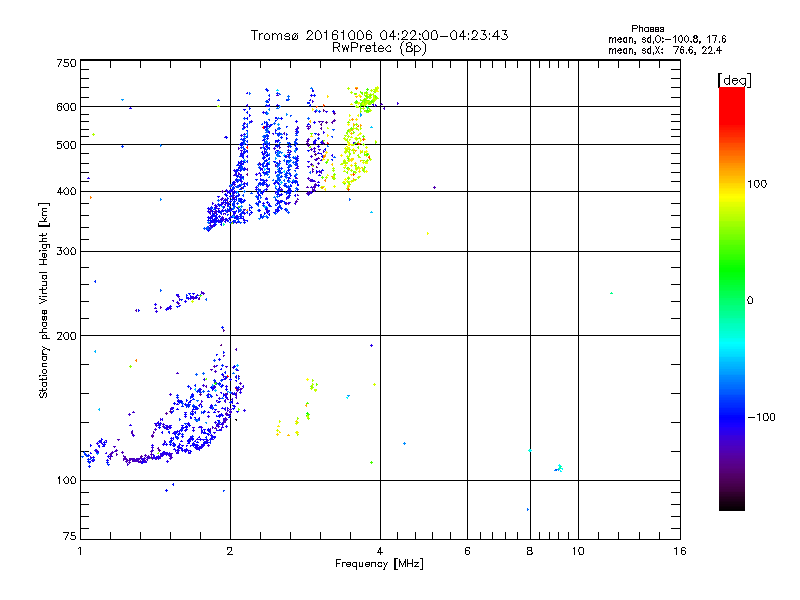The height and width of the screenshot is (600, 800).
Task: Select the mean, sd,X: 76.6, 22.4 line
Action: coord(665,50)
